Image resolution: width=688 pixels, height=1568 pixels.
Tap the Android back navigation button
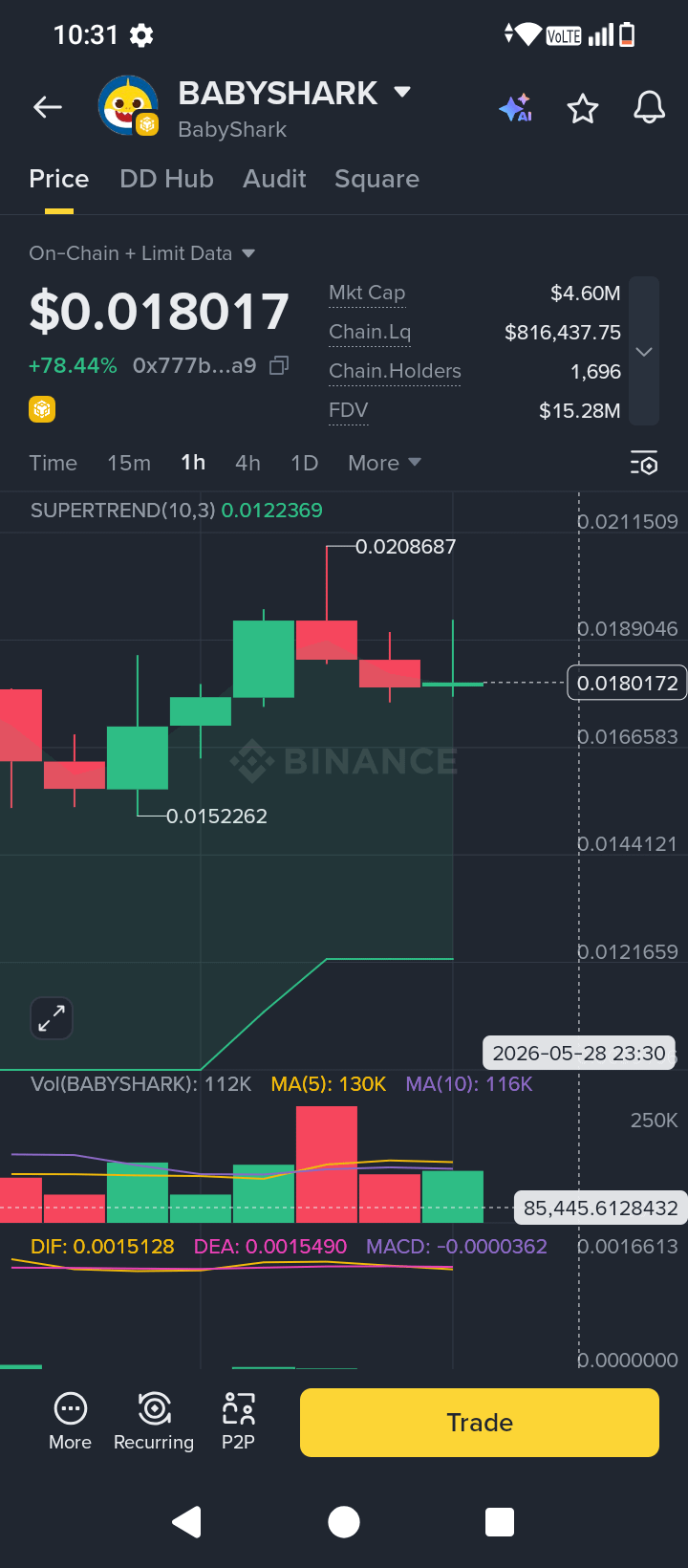point(186,1521)
